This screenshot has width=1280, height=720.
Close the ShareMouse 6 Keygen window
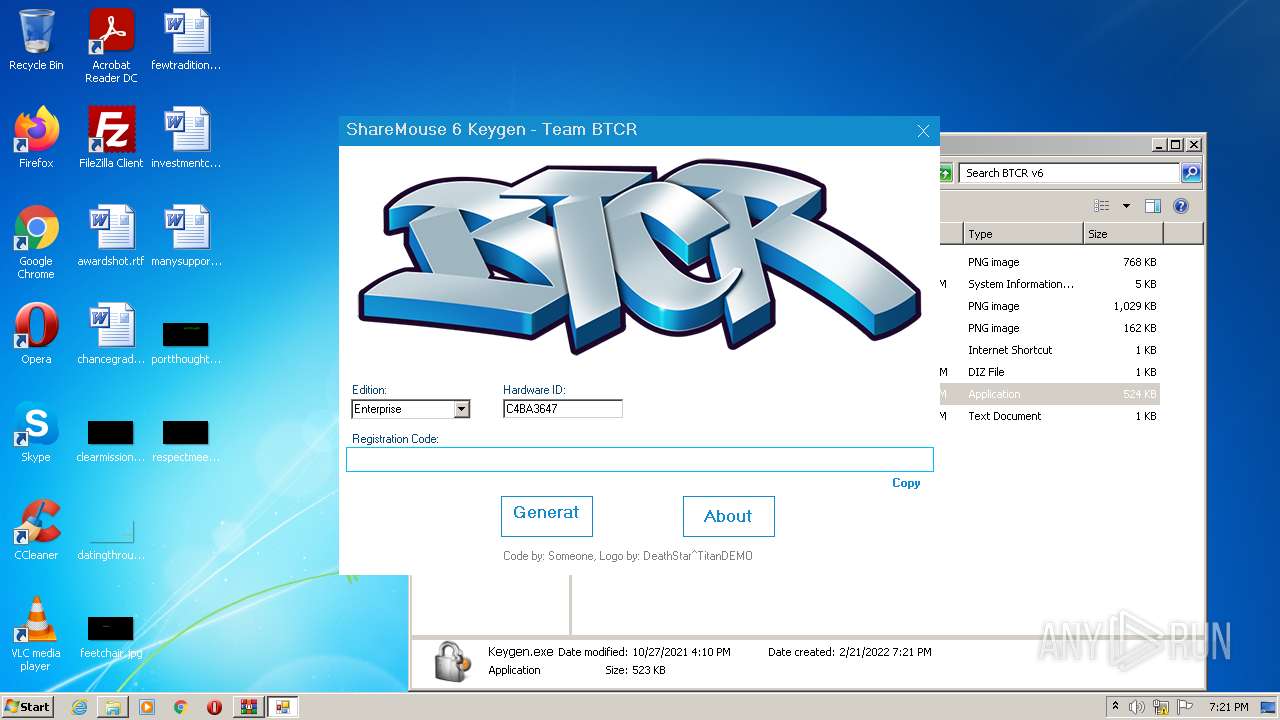[923, 131]
